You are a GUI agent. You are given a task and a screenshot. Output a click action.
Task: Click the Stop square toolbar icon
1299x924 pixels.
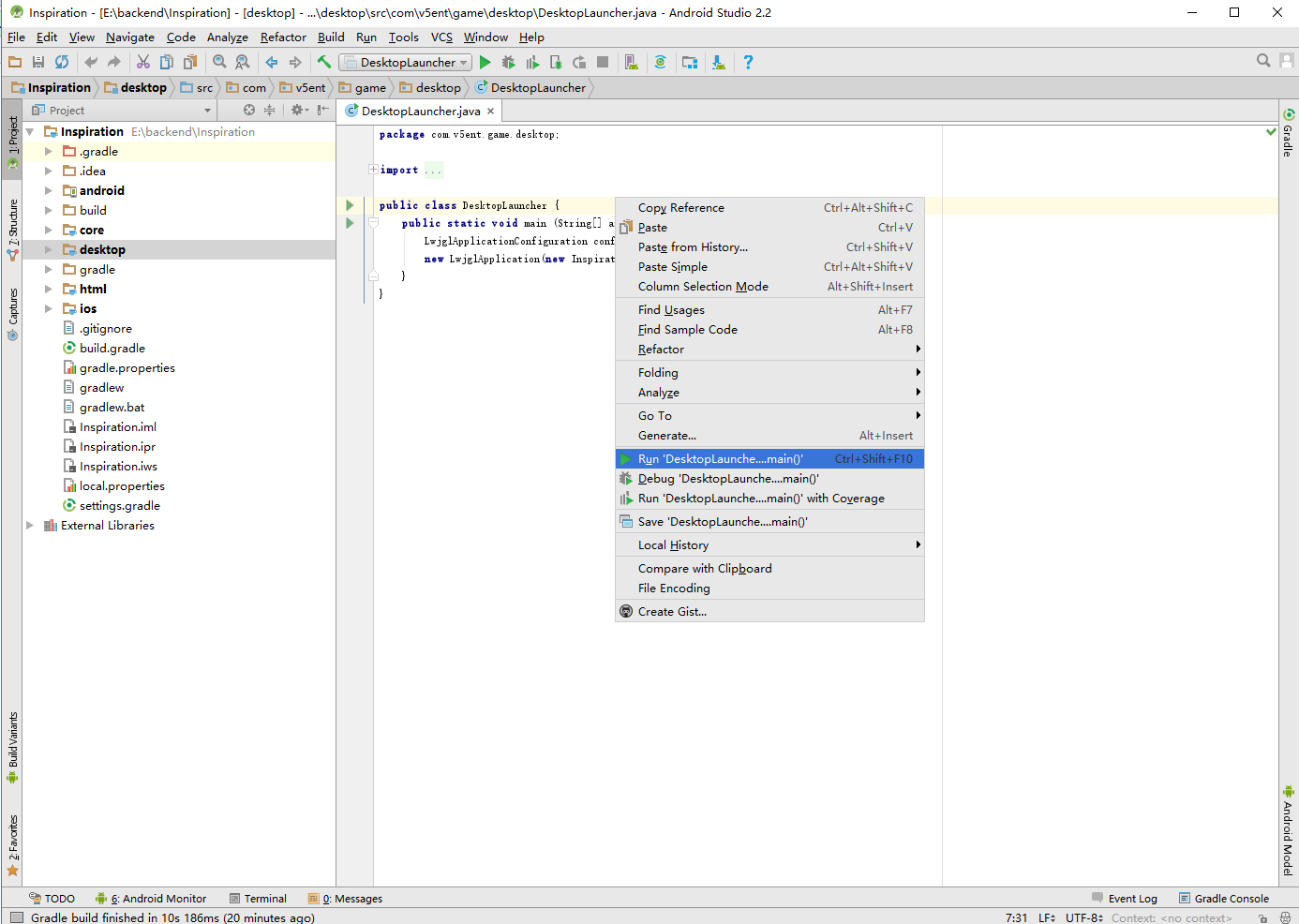tap(603, 62)
